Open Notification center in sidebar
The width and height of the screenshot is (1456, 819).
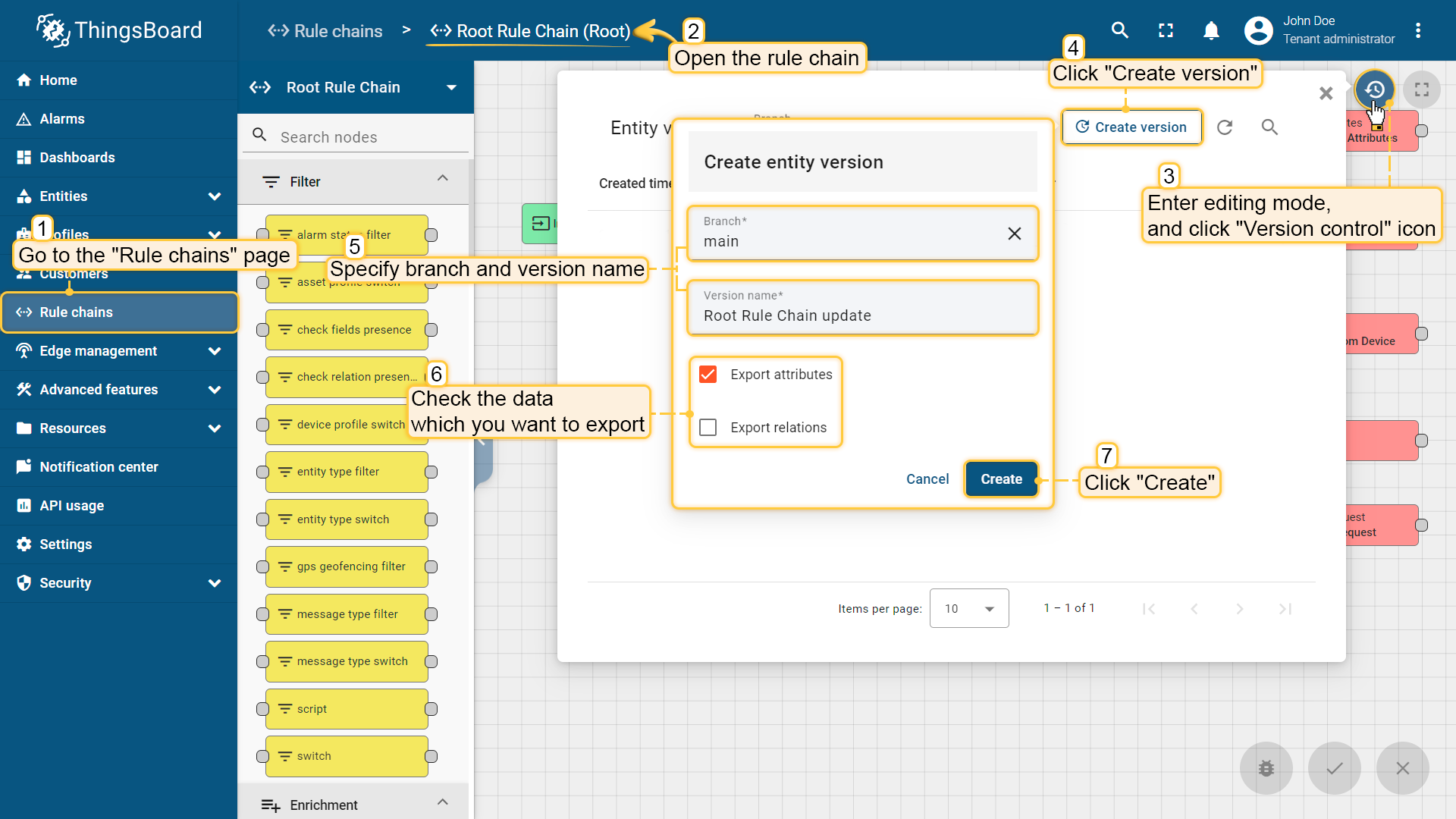pyautogui.click(x=99, y=467)
